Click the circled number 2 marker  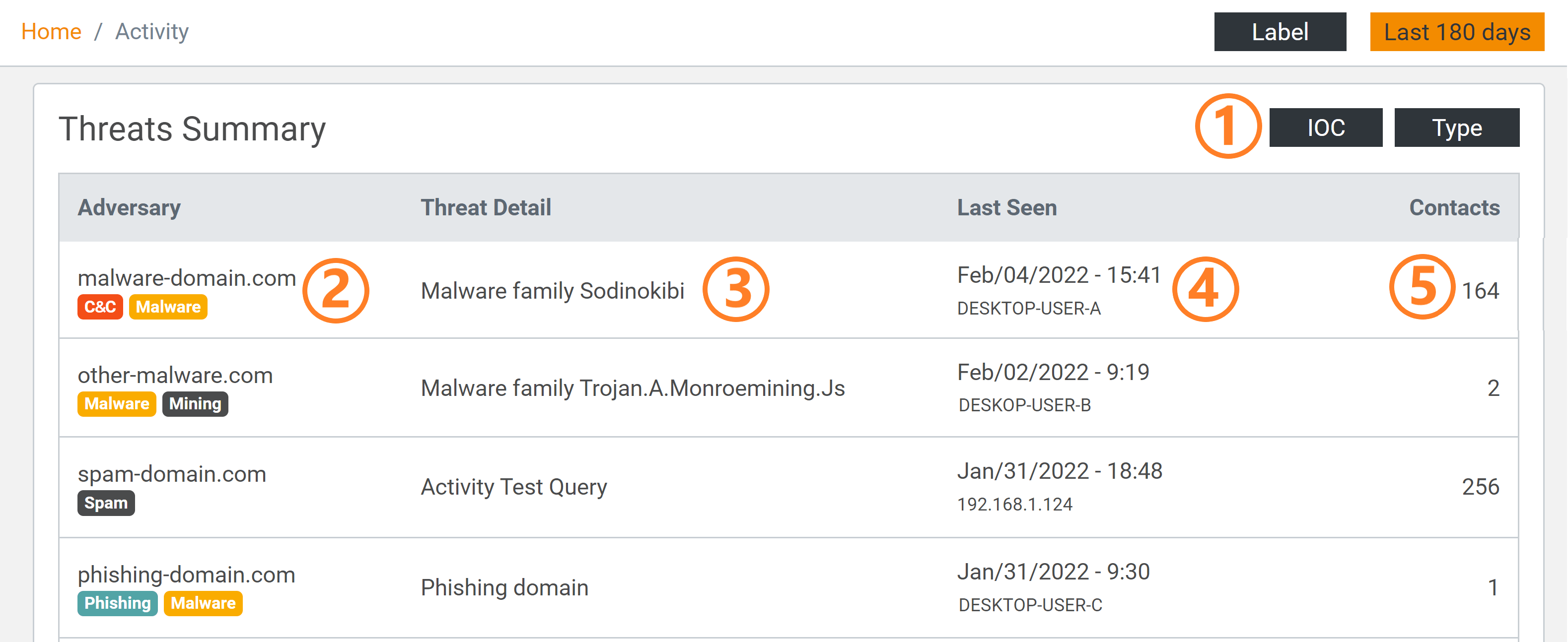[x=335, y=290]
